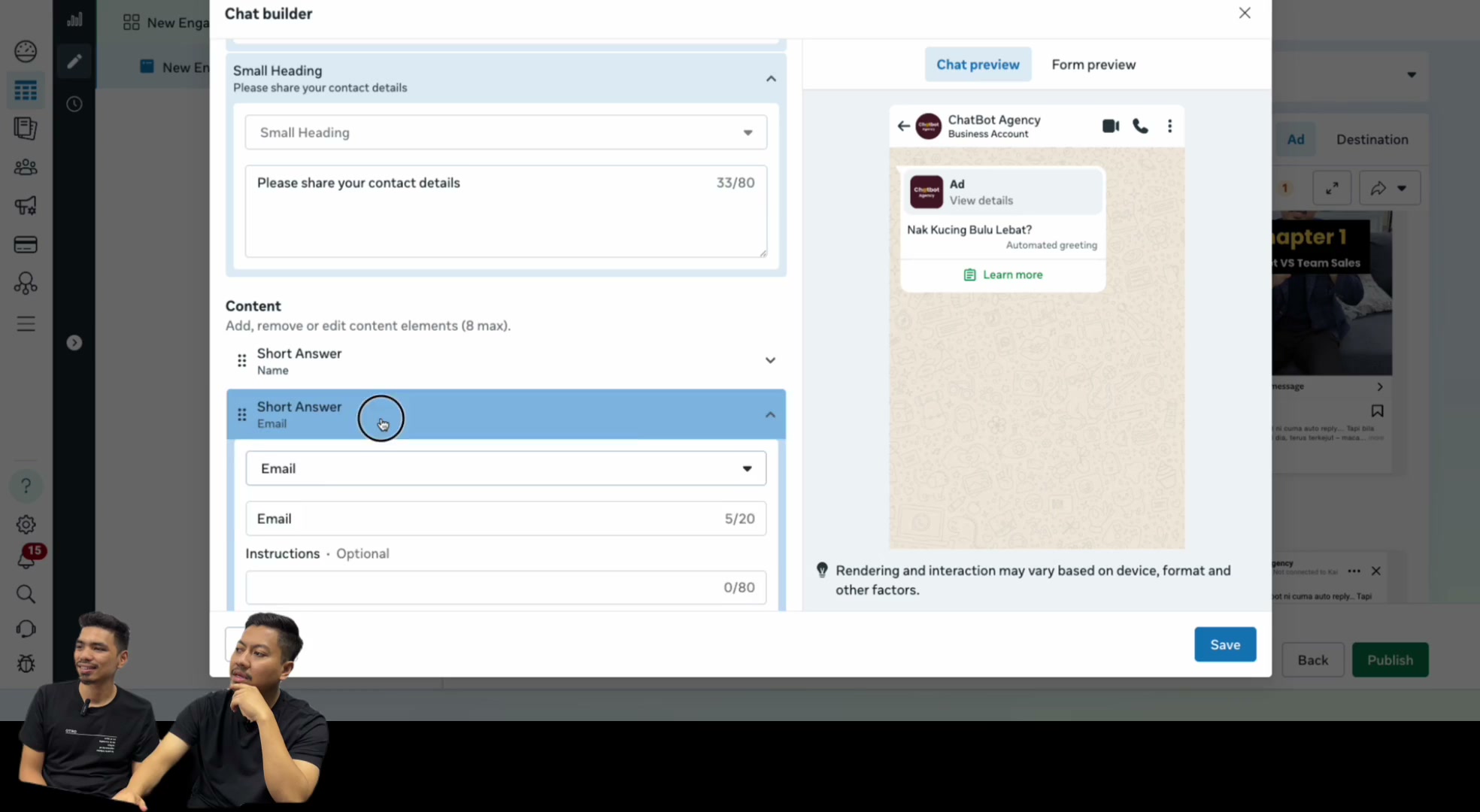Click the phone call icon in chat preview
Image resolution: width=1480 pixels, height=812 pixels.
[1141, 126]
